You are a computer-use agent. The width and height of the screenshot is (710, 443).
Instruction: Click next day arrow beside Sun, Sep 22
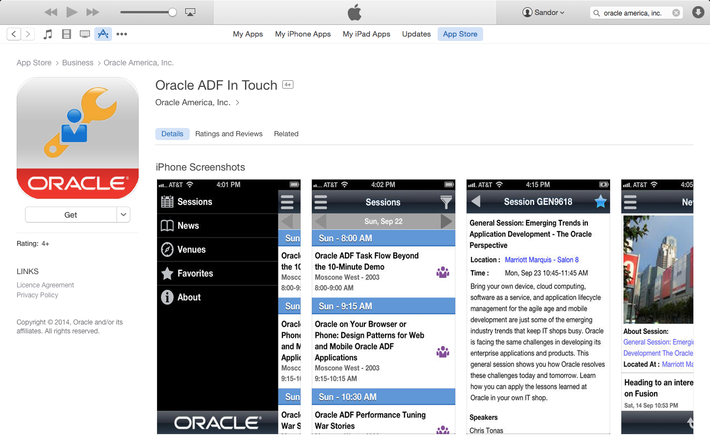pos(446,221)
